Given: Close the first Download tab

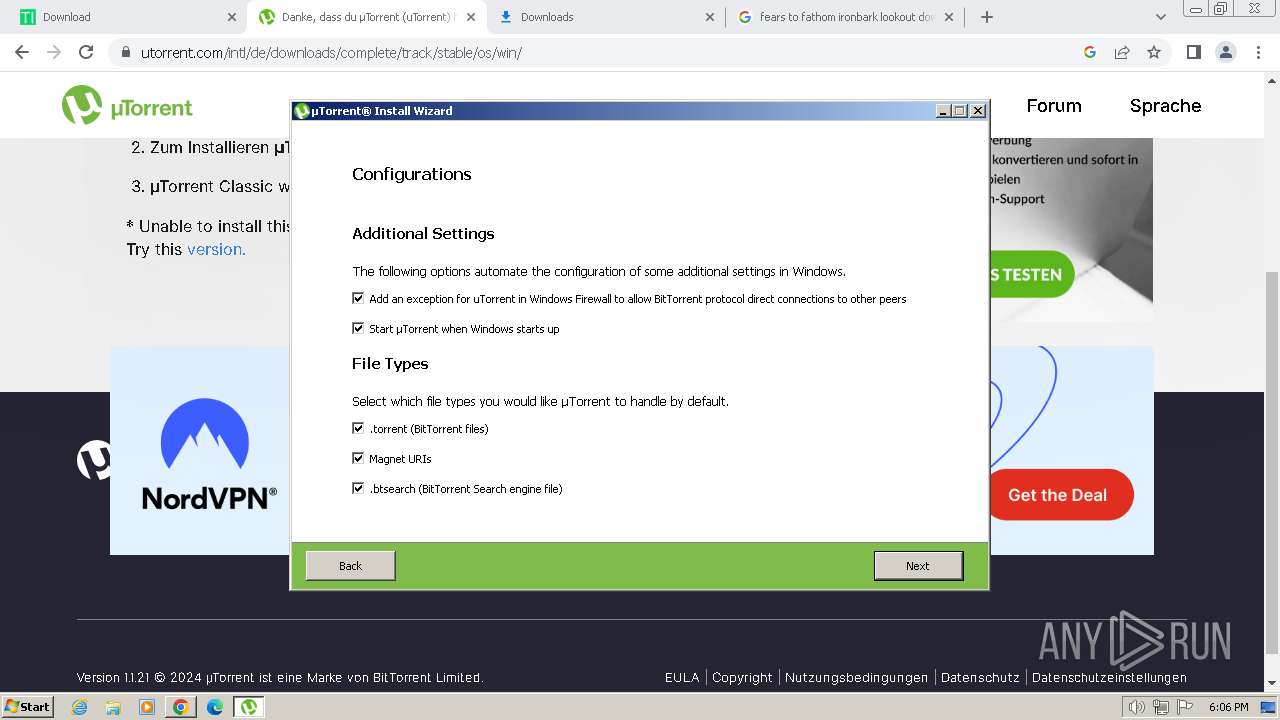Looking at the screenshot, I should click(x=232, y=17).
